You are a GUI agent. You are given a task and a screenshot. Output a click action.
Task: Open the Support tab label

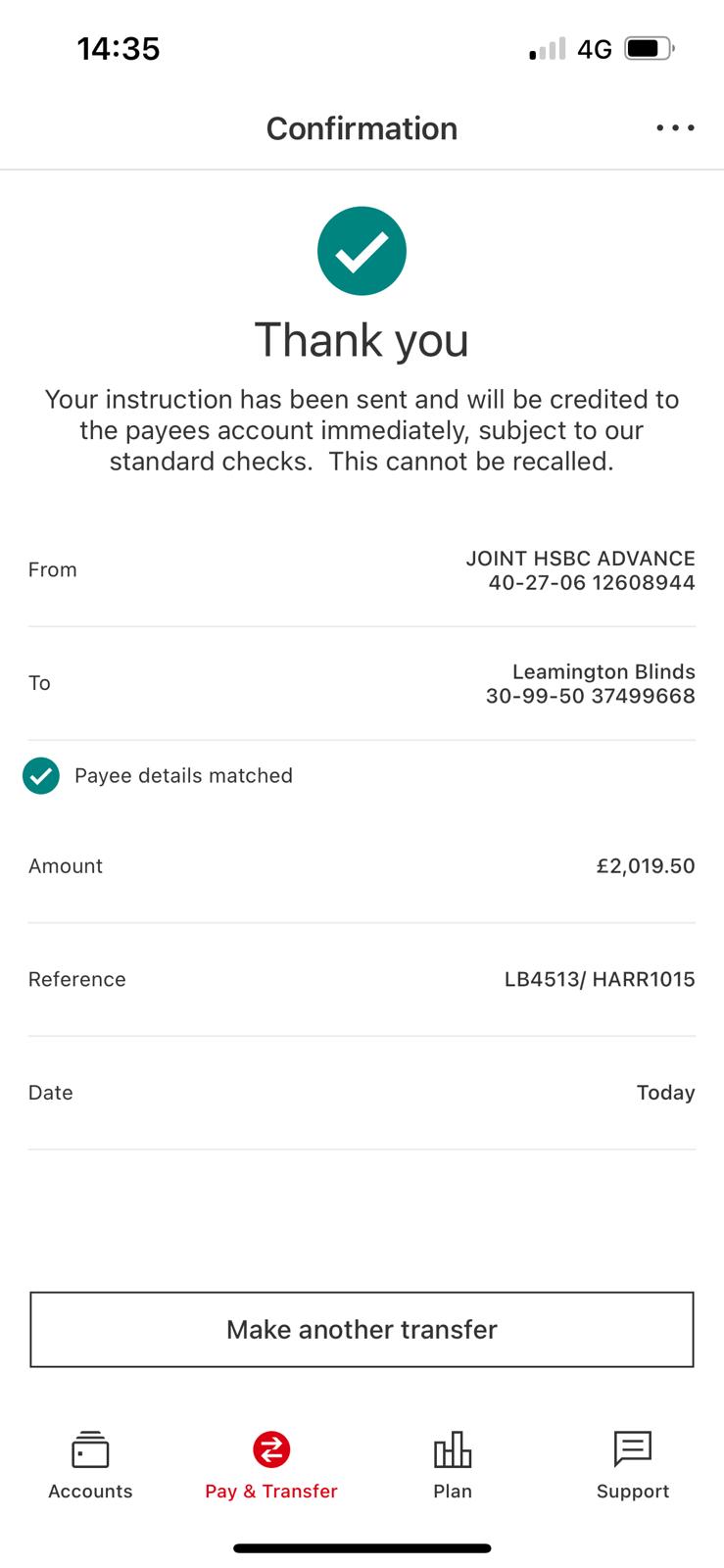tap(633, 1491)
